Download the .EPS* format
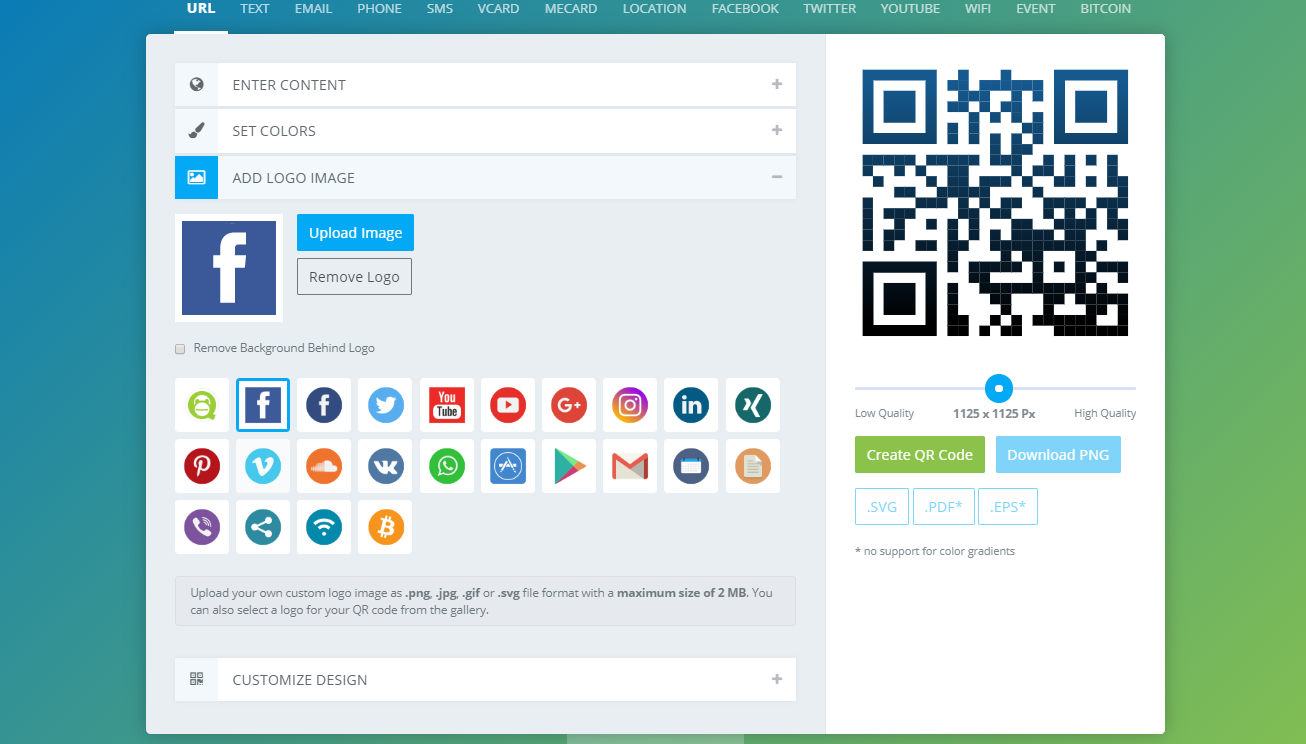The height and width of the screenshot is (744, 1306). pos(1008,507)
